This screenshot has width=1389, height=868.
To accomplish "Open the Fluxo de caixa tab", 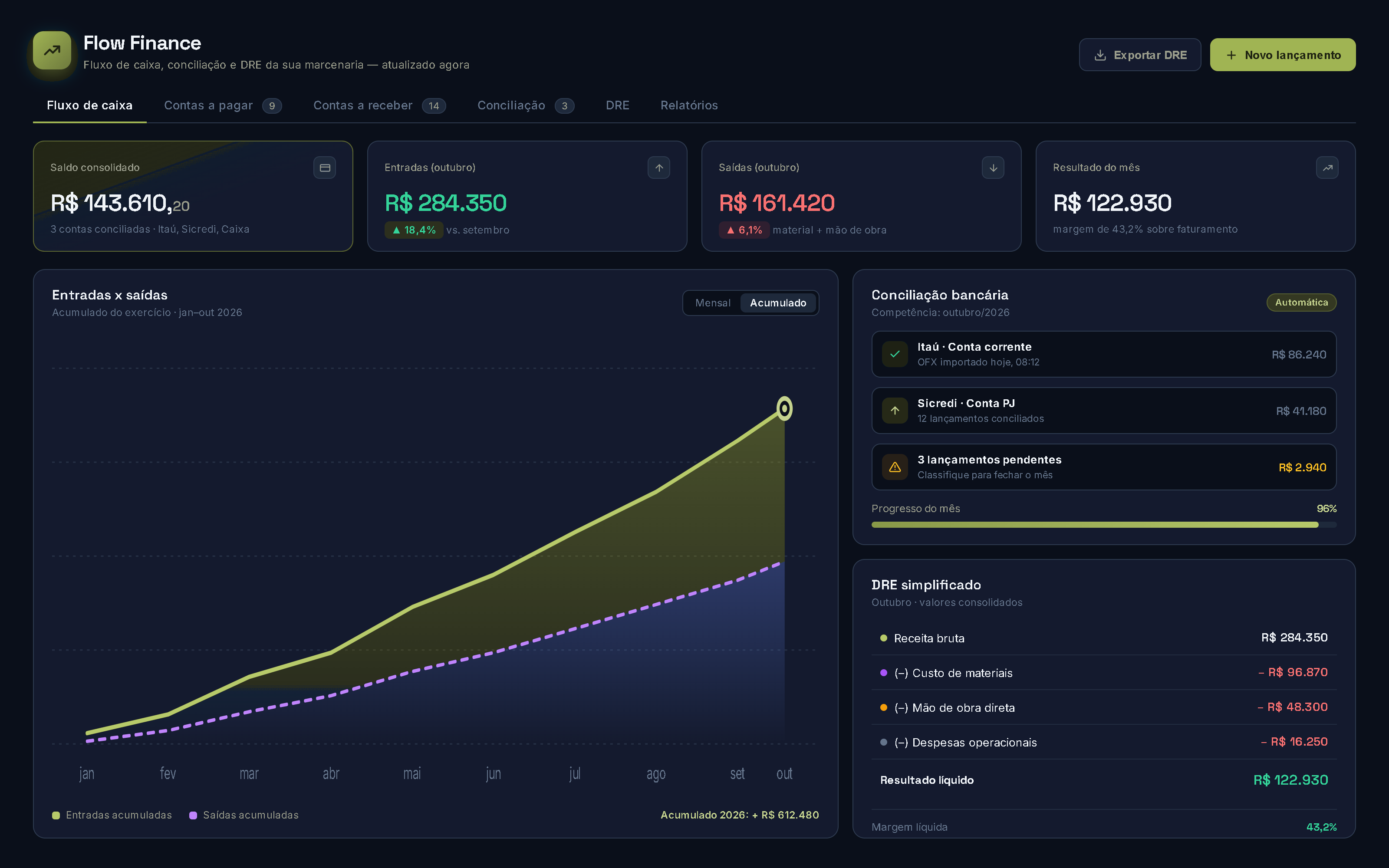I will pos(89,105).
